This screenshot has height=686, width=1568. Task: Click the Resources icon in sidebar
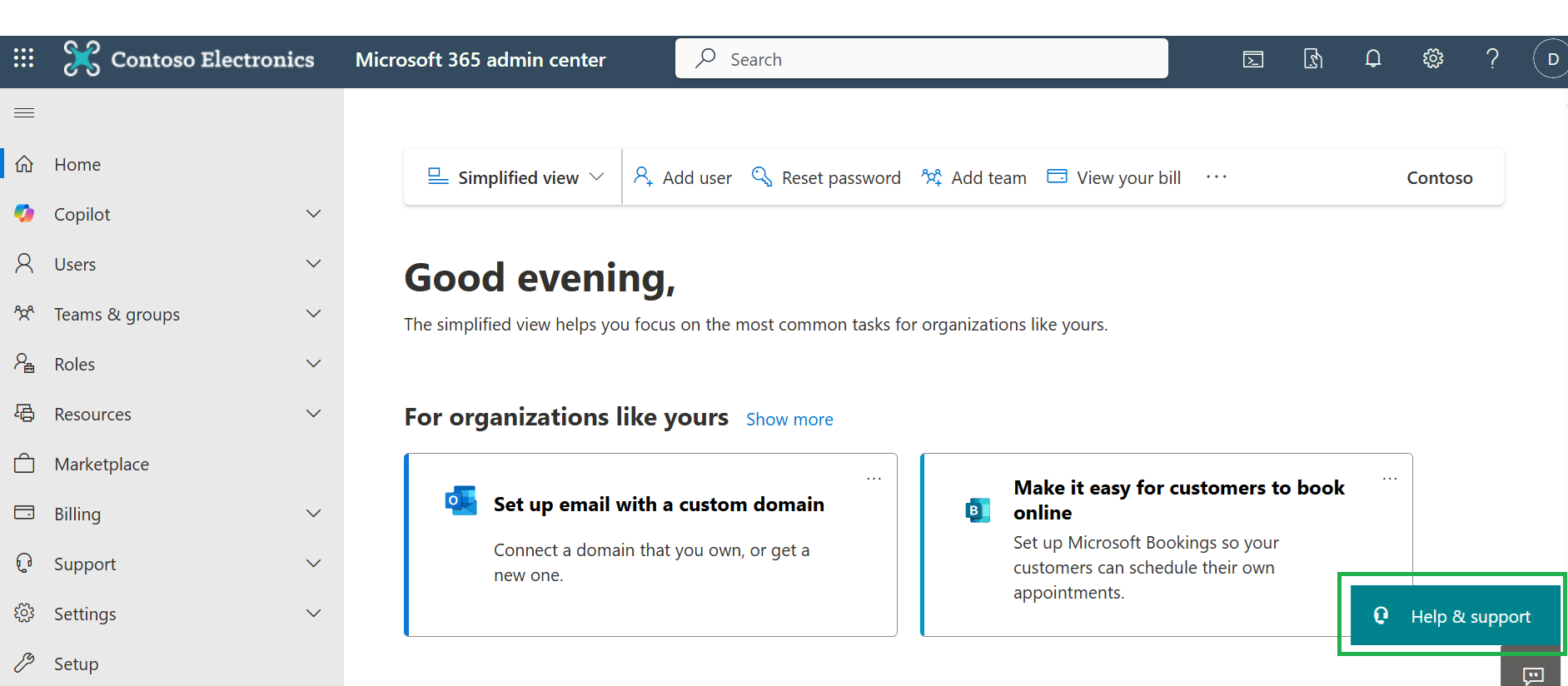pos(24,414)
